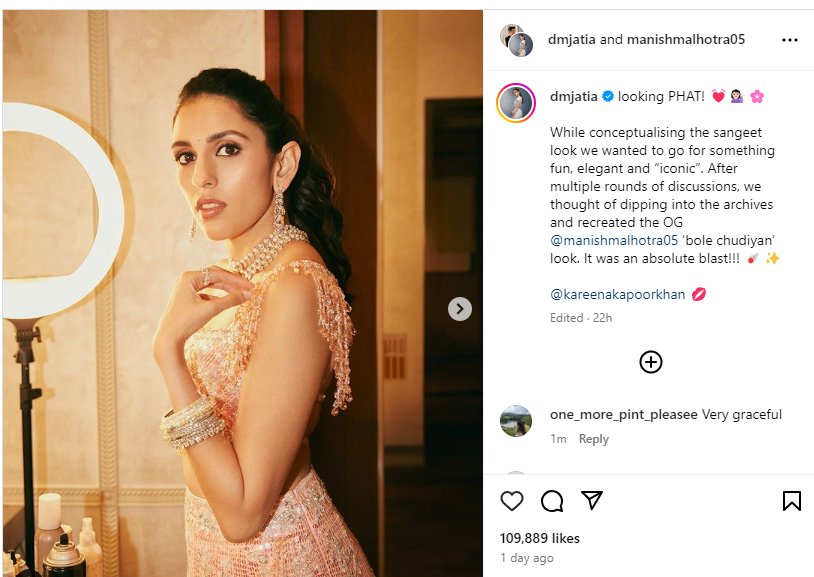This screenshot has height=577, width=814.
Task: Open dmjatia's story profile picture
Action: (516, 103)
